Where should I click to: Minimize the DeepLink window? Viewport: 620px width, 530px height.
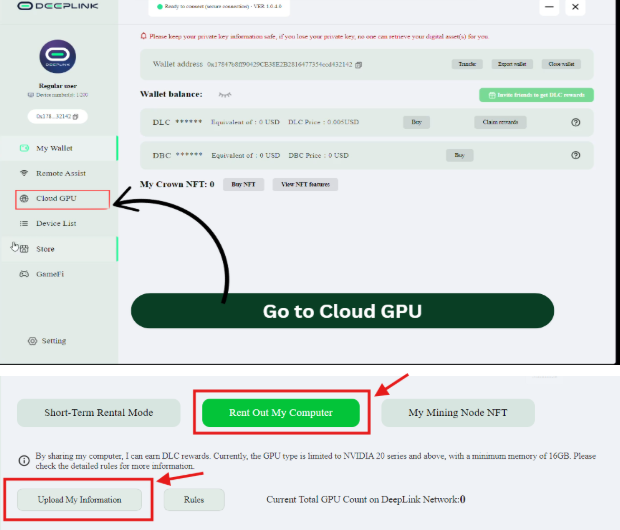[x=549, y=7]
